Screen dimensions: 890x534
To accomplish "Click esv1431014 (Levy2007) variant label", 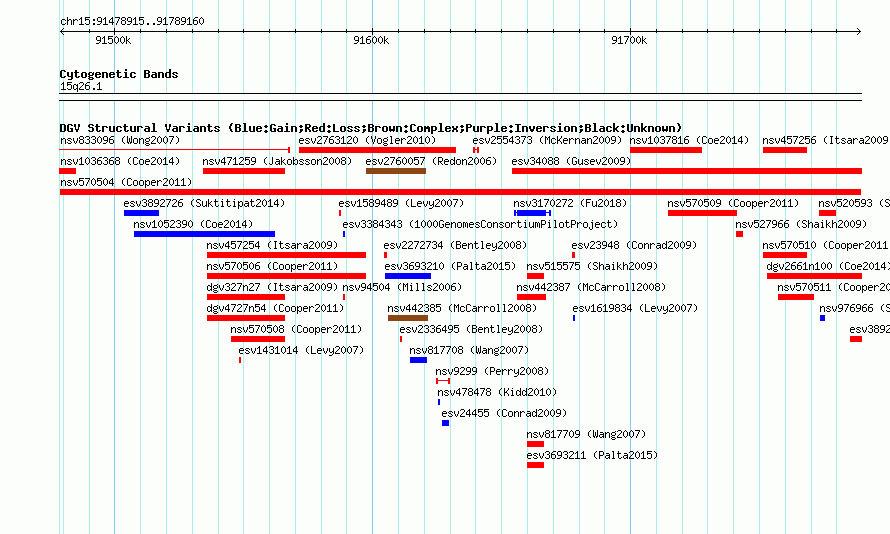I will 301,350.
